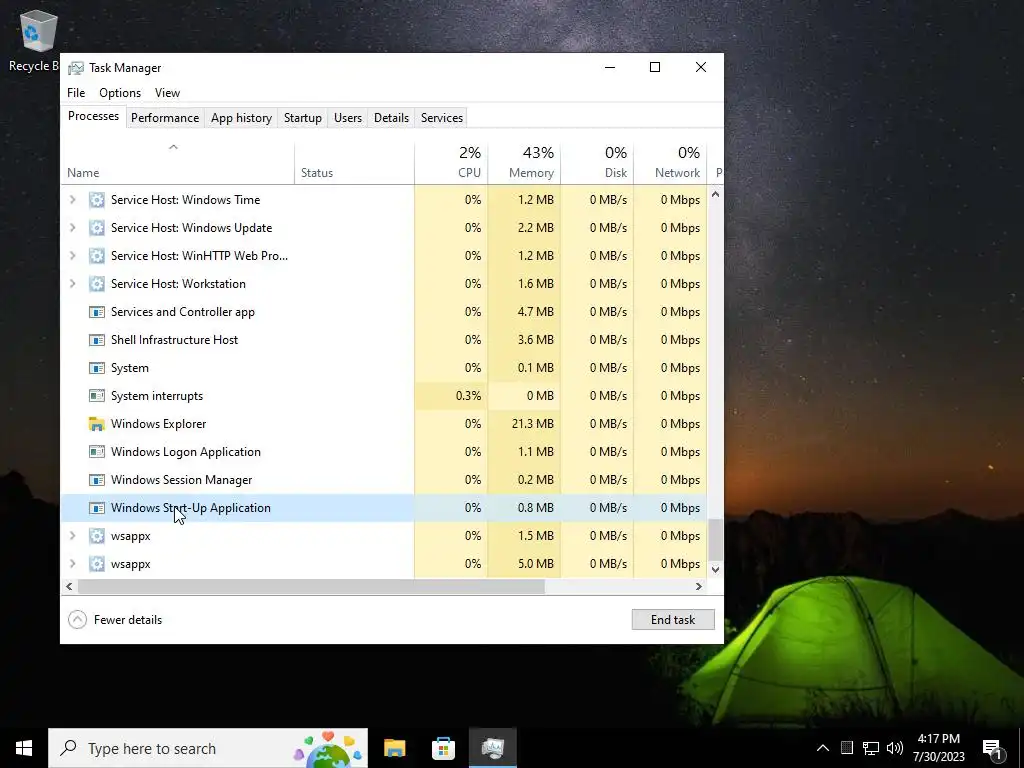Click the Service Host: WinHTTP Web Pro gear icon

97,256
